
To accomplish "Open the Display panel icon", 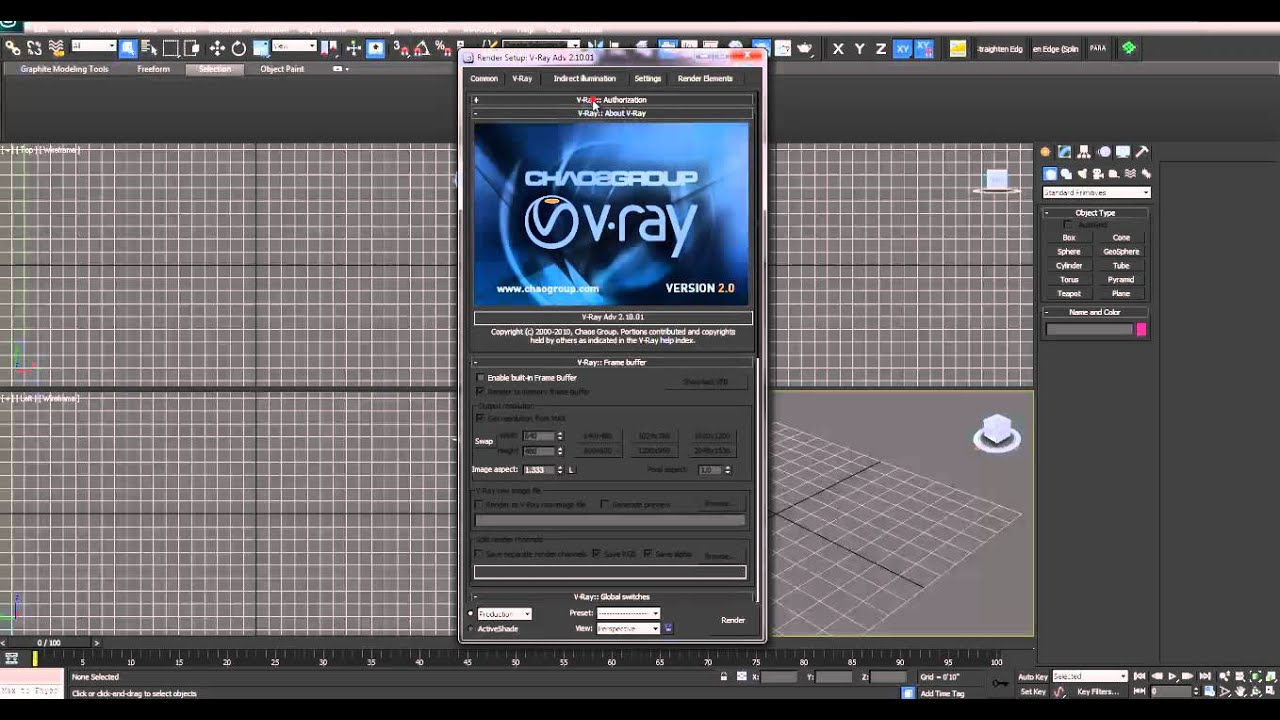I will coord(1123,152).
